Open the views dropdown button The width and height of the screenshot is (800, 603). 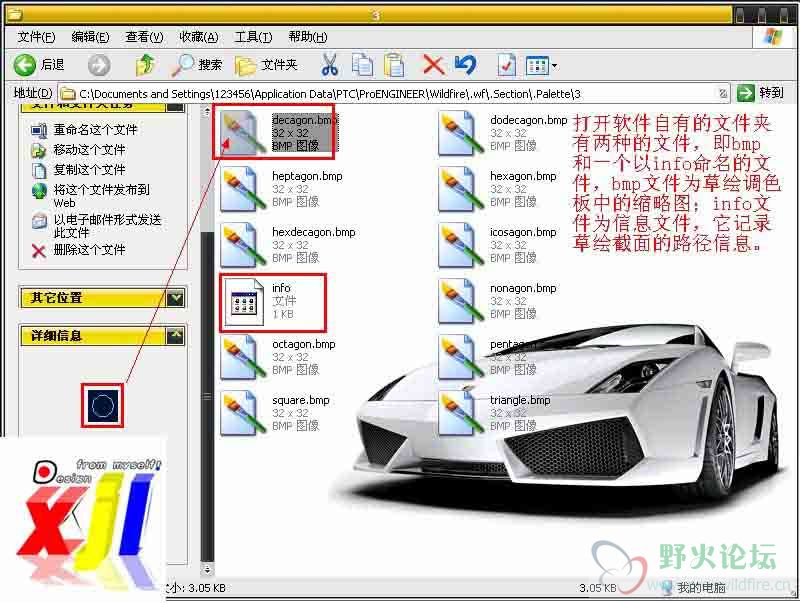point(541,65)
